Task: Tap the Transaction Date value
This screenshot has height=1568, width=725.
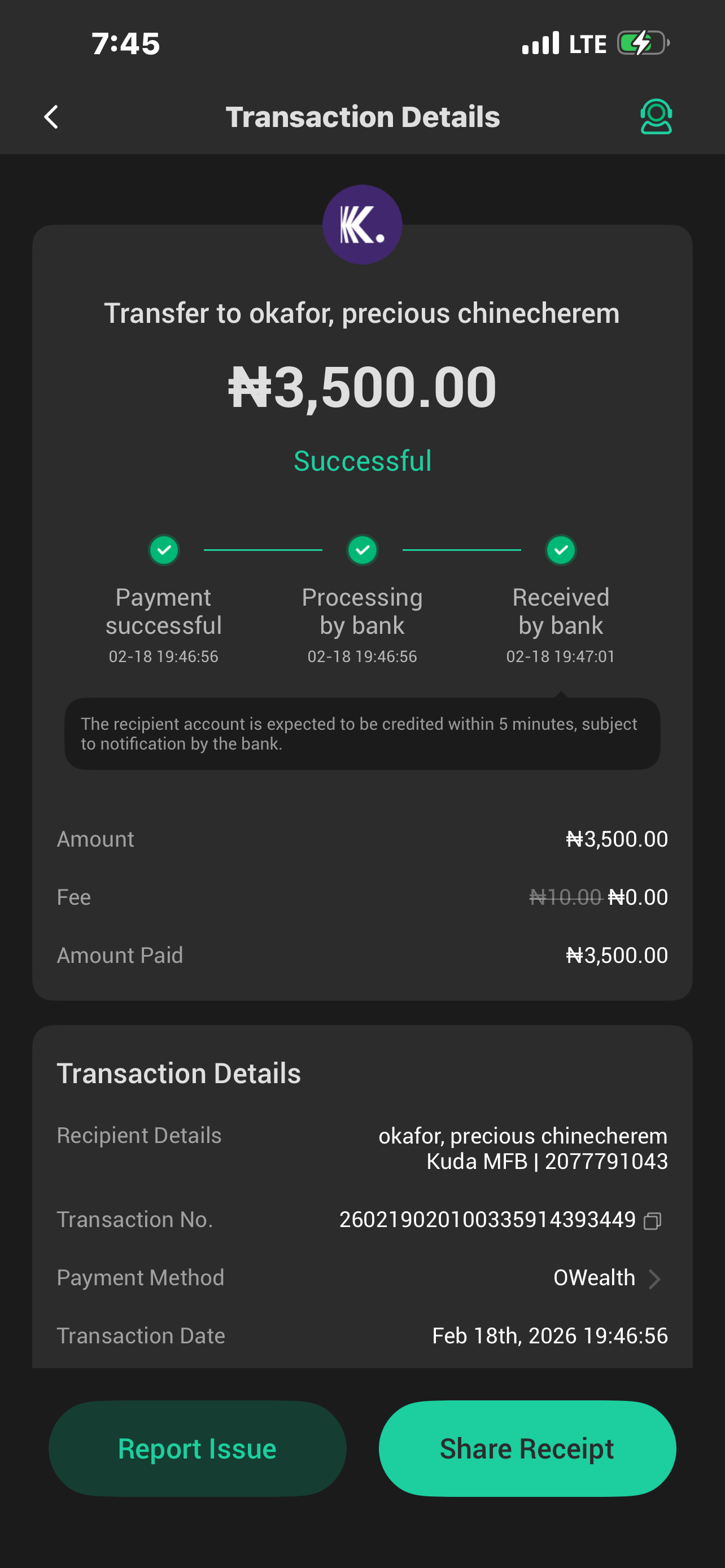Action: [x=550, y=1335]
